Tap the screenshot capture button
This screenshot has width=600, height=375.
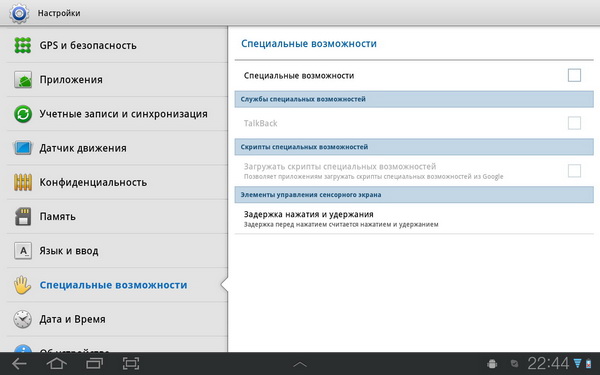click(x=131, y=364)
